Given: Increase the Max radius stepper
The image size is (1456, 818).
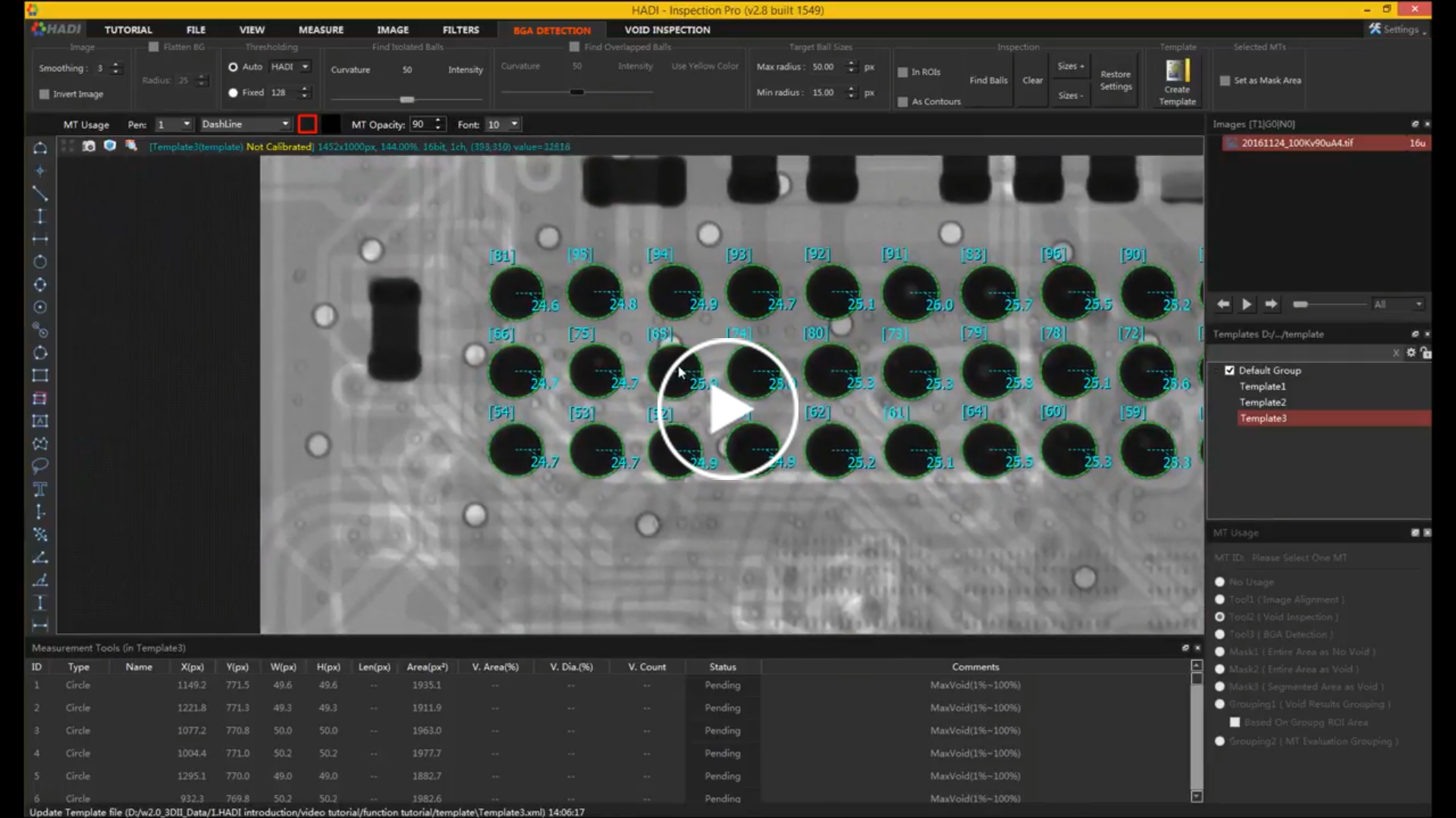Looking at the screenshot, I should (852, 63).
